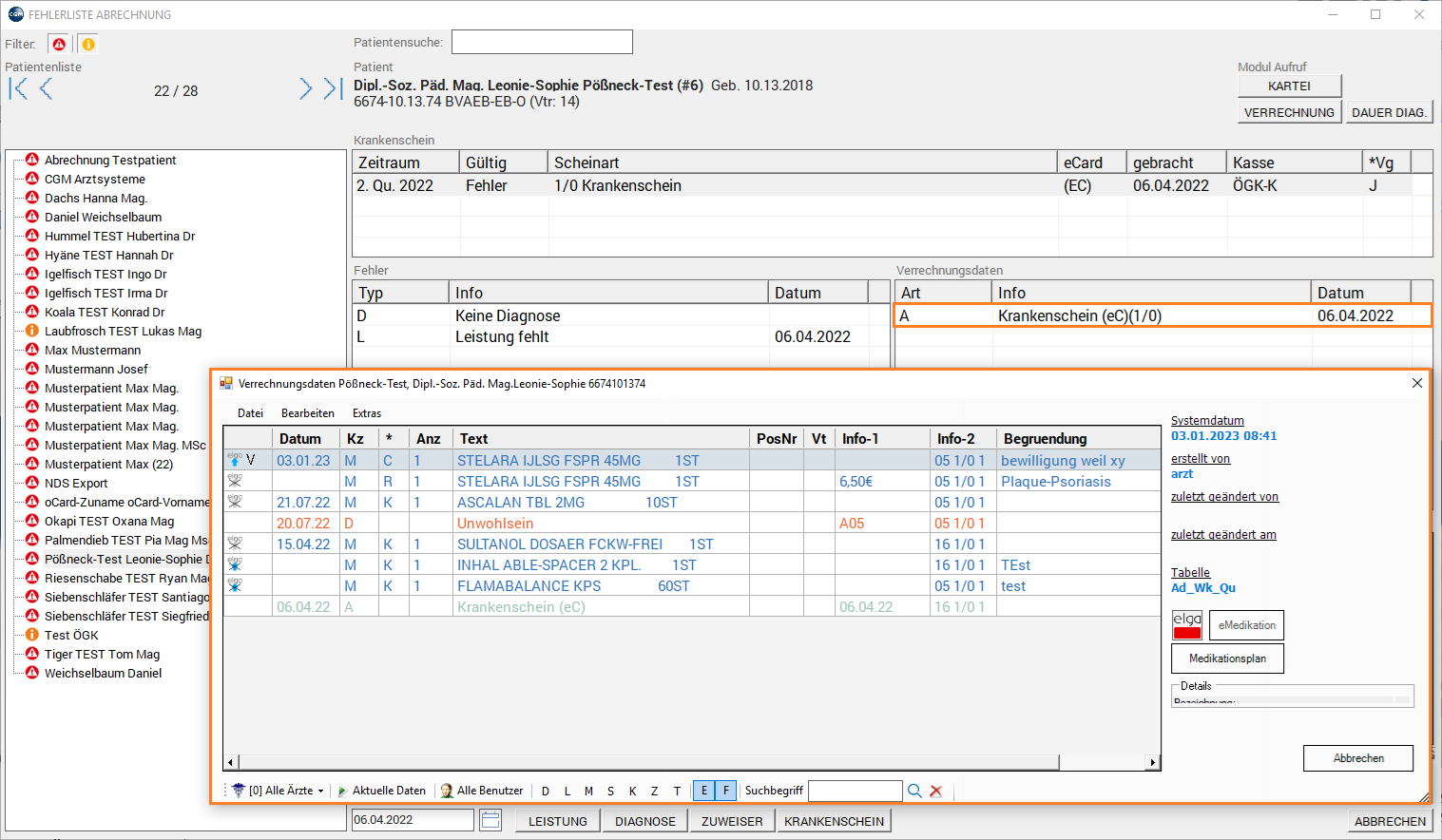Toggle the red error filter icon

pyautogui.click(x=59, y=45)
